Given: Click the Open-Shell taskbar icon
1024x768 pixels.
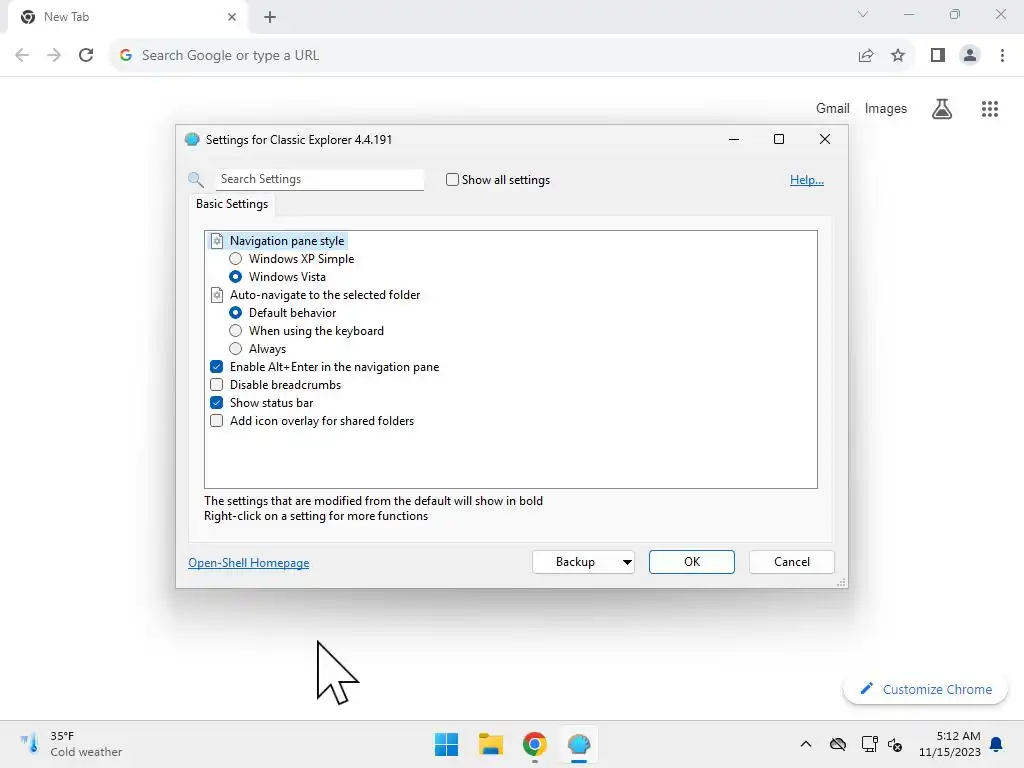Looking at the screenshot, I should point(579,744).
